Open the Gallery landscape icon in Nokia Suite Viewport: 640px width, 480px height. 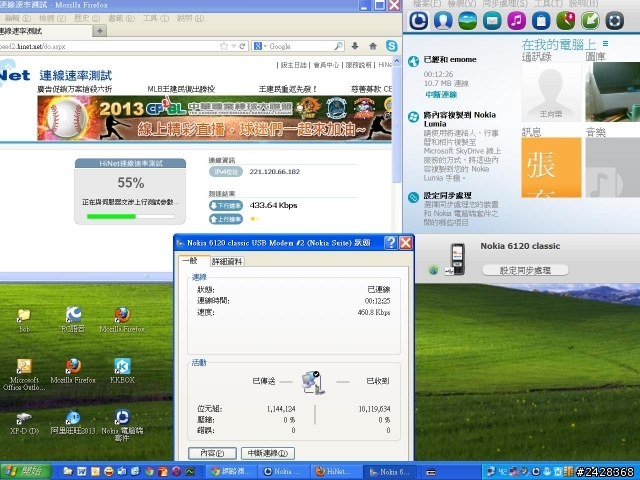[x=467, y=20]
